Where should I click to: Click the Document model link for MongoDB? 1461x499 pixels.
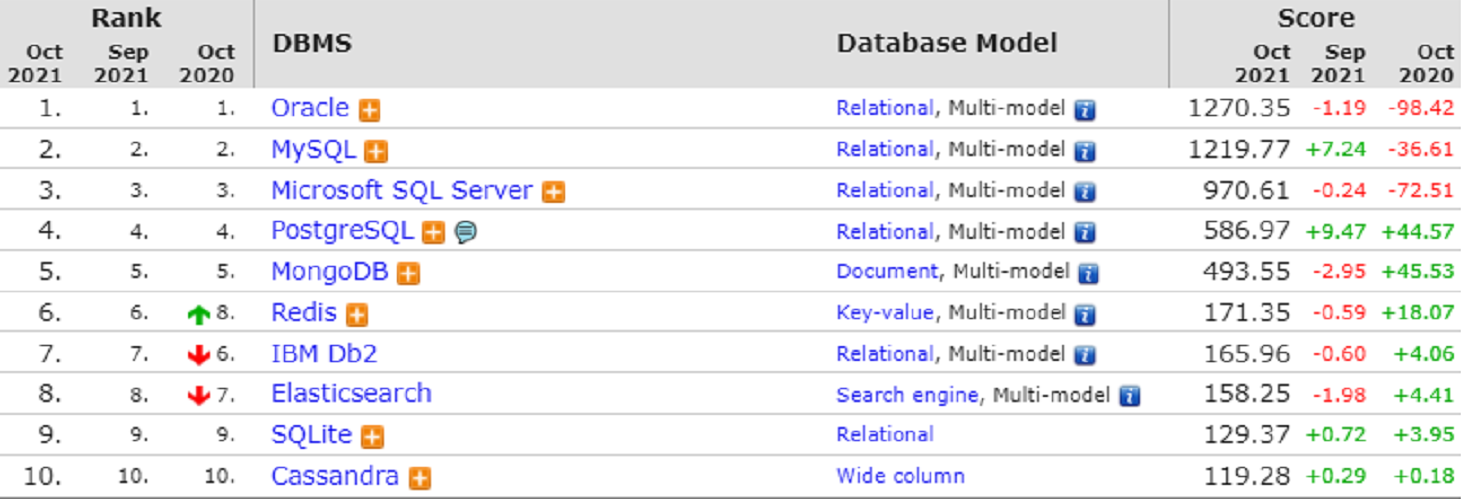pos(887,272)
